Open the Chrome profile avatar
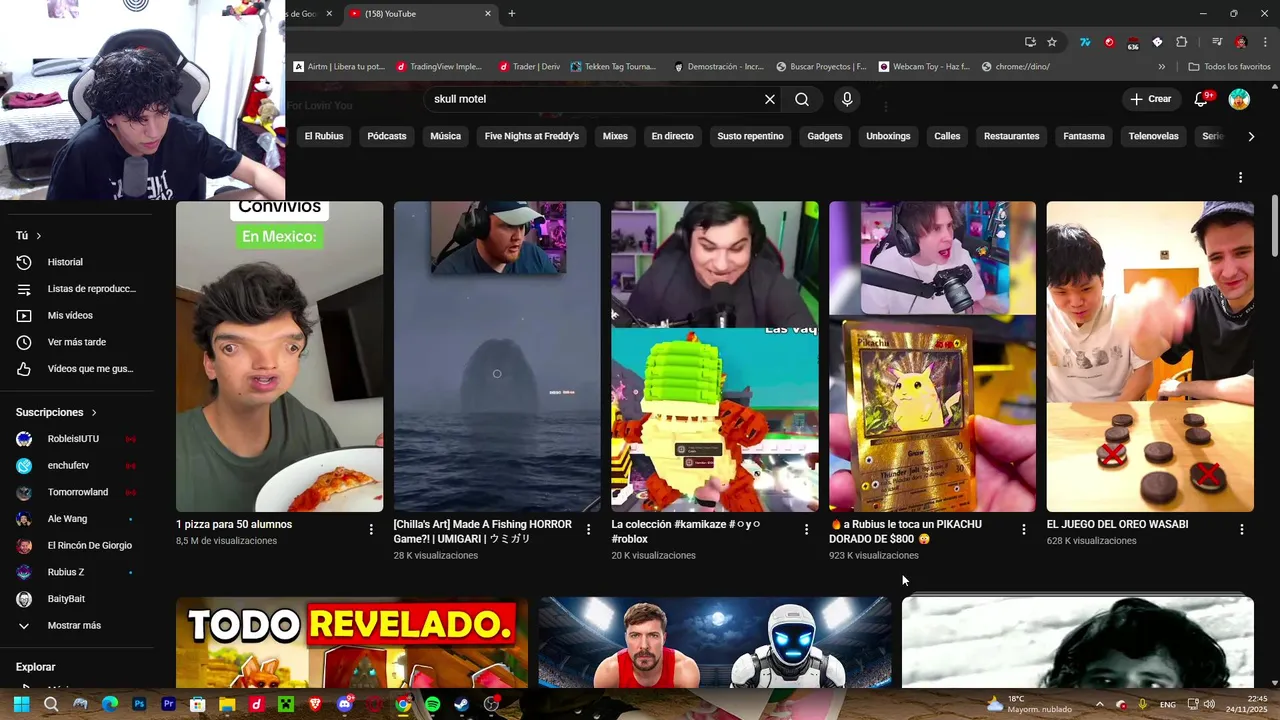Viewport: 1280px width, 720px height. (1241, 42)
